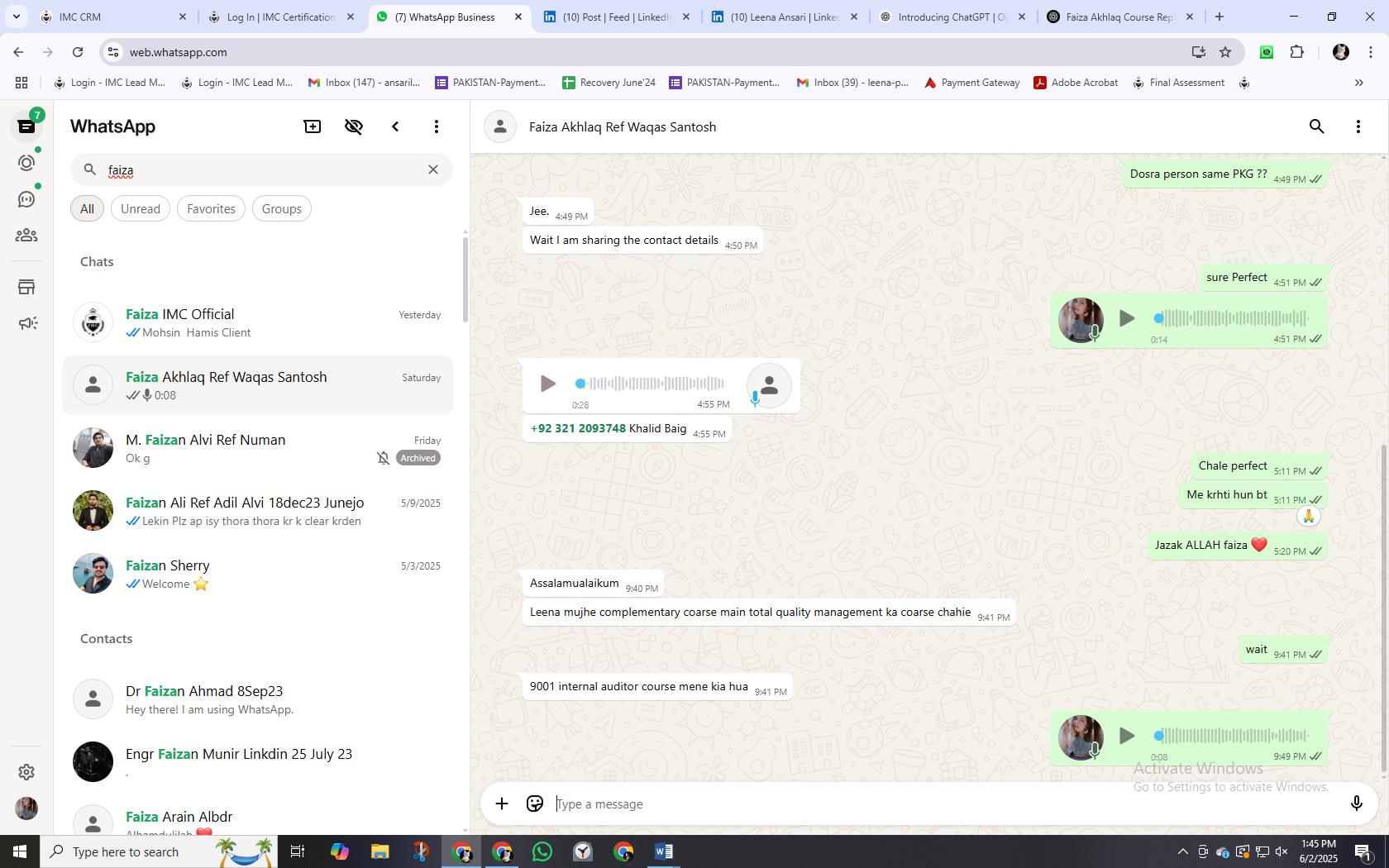Click the muted bell icon on Faizan Alvi chat
The height and width of the screenshot is (868, 1389).
click(x=383, y=458)
